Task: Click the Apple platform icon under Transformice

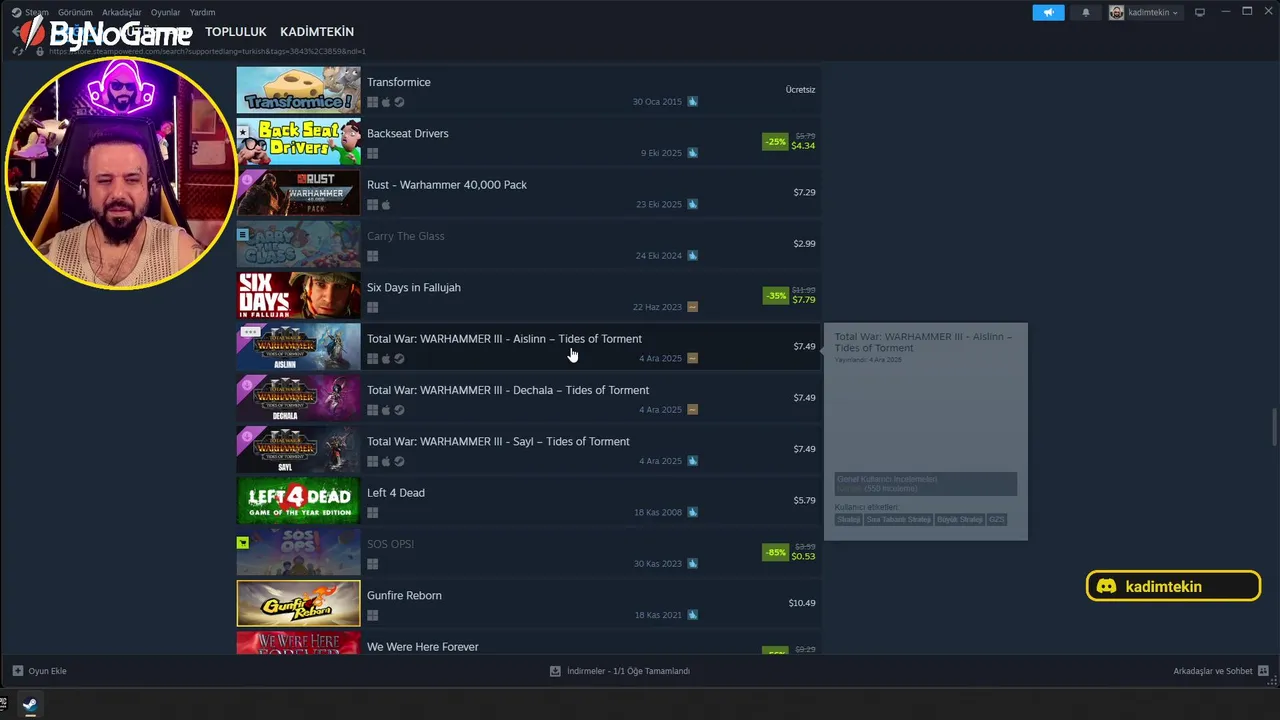Action: [x=386, y=102]
